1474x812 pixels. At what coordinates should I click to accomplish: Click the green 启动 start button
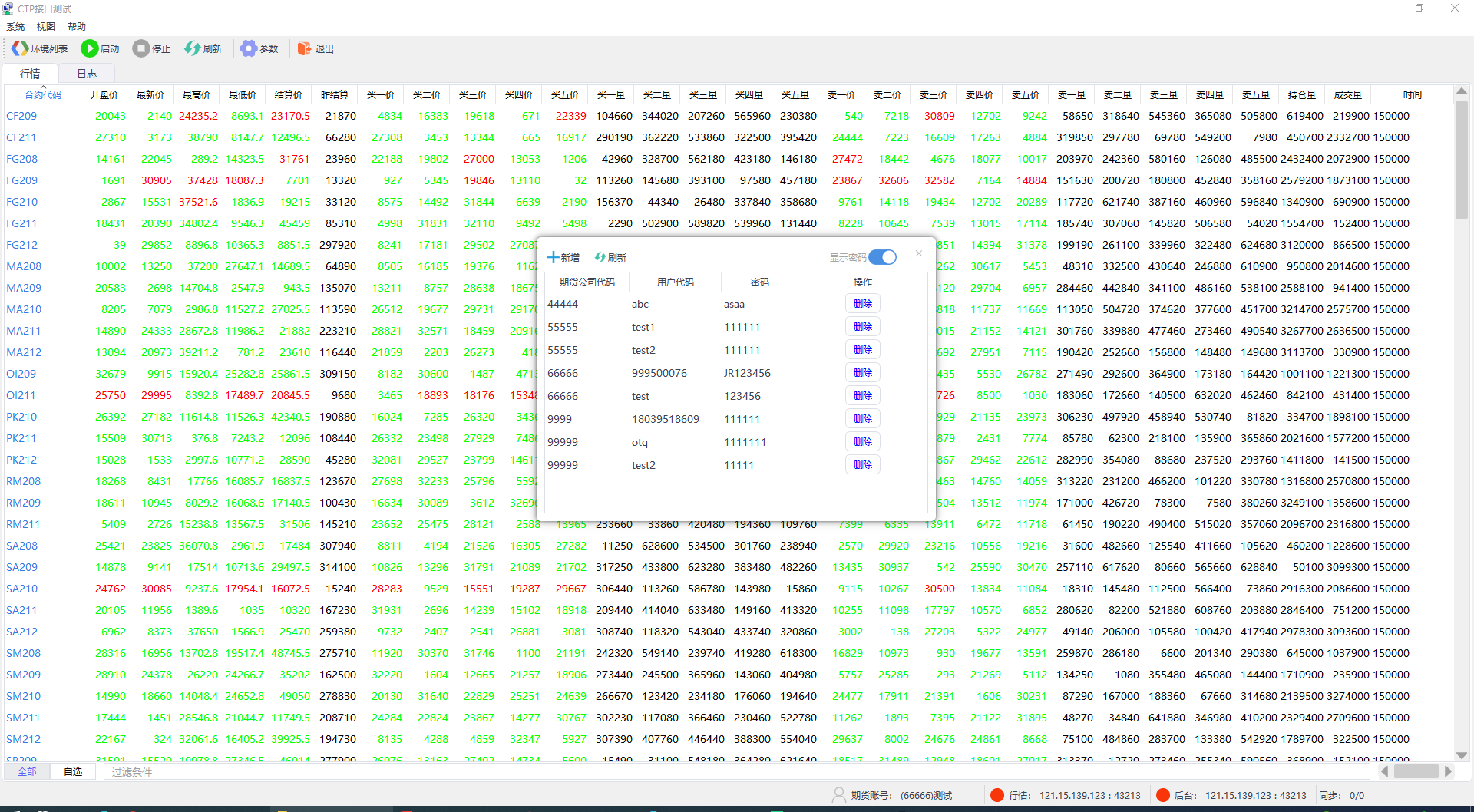(x=101, y=48)
